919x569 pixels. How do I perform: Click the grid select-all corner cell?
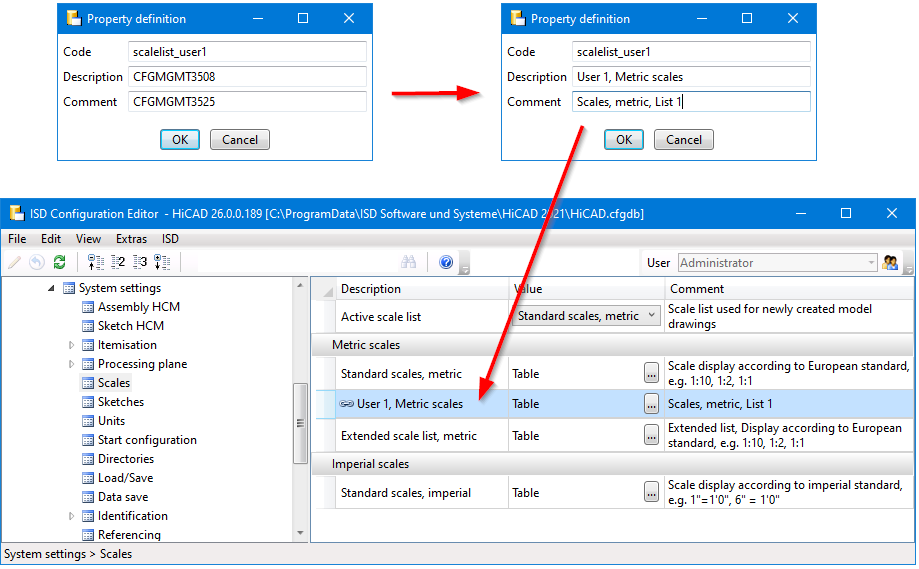324,289
